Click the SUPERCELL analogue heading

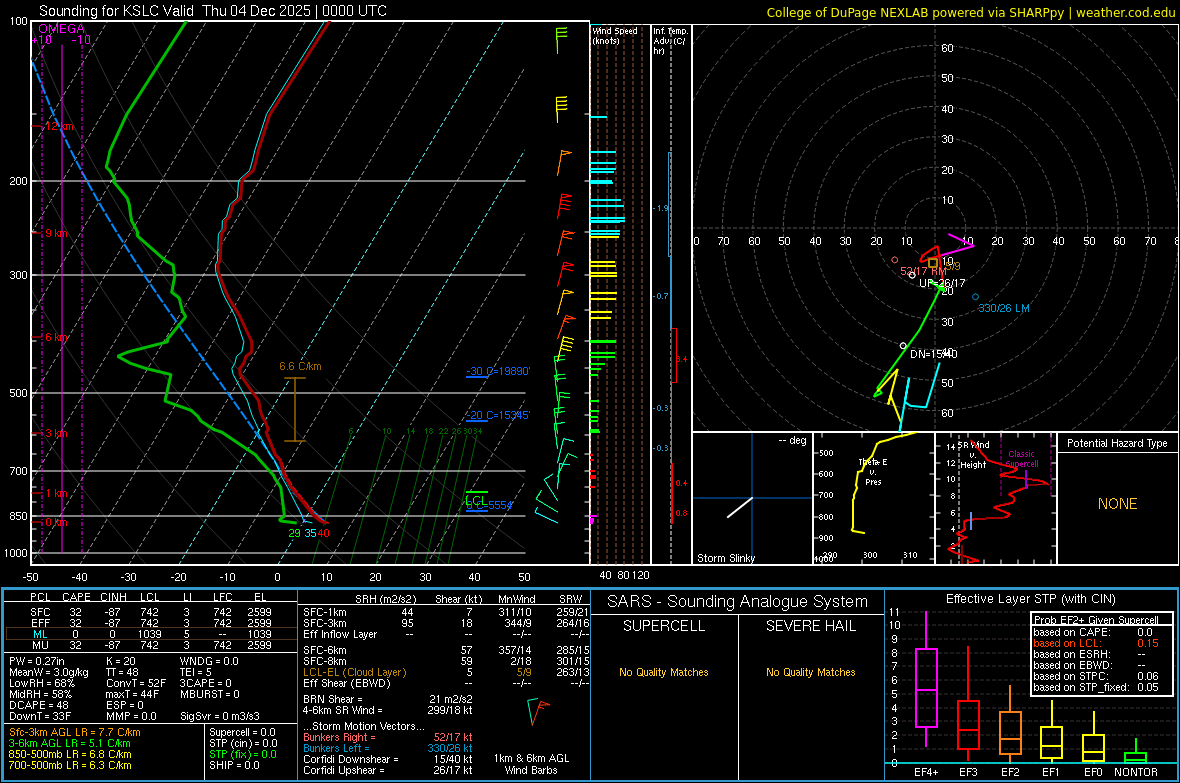664,626
